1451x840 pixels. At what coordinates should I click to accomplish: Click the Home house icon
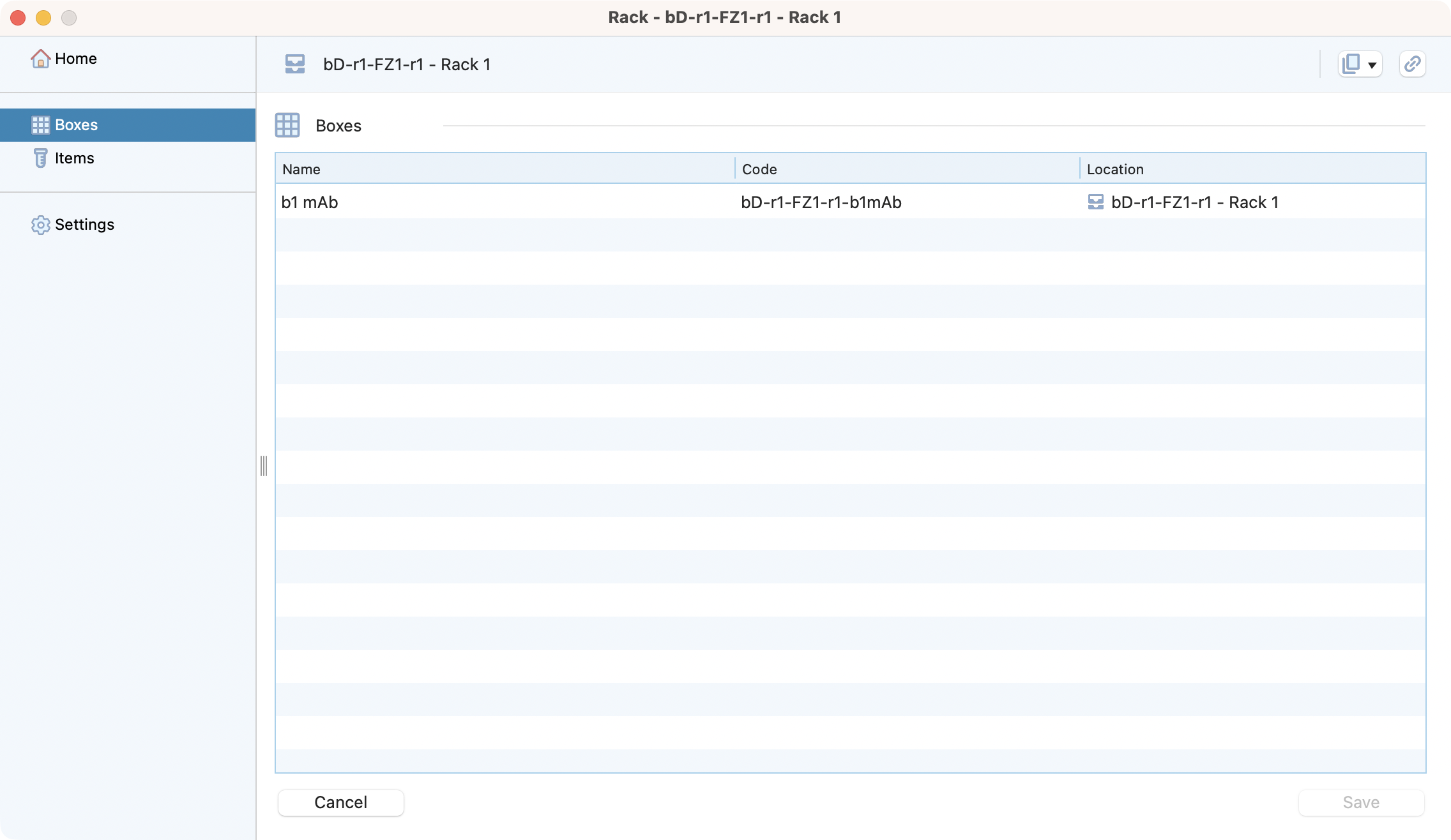coord(40,59)
